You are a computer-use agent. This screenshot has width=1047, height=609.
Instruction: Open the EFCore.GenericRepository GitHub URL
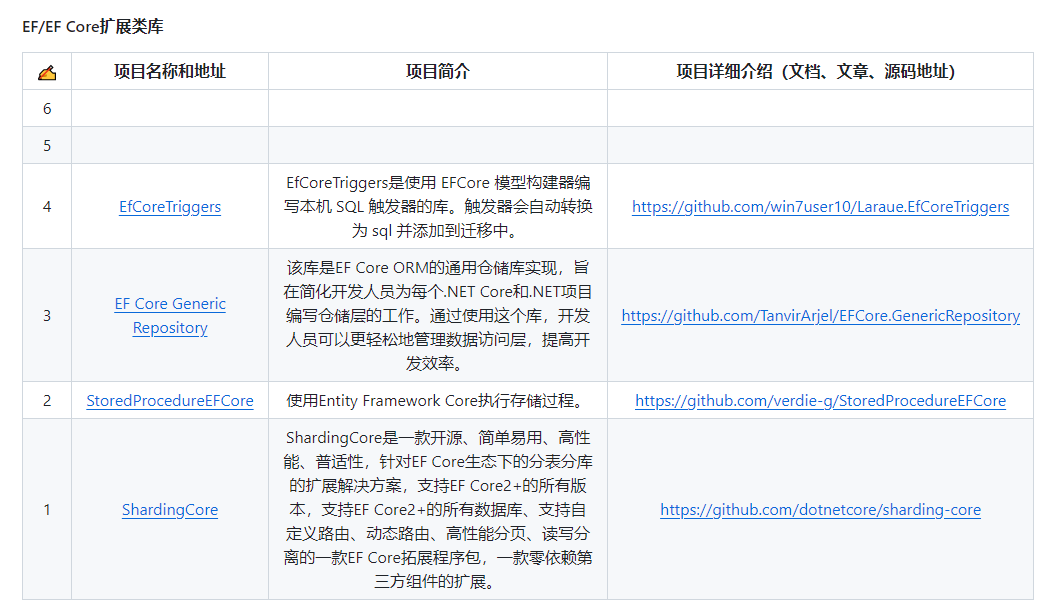click(x=820, y=315)
